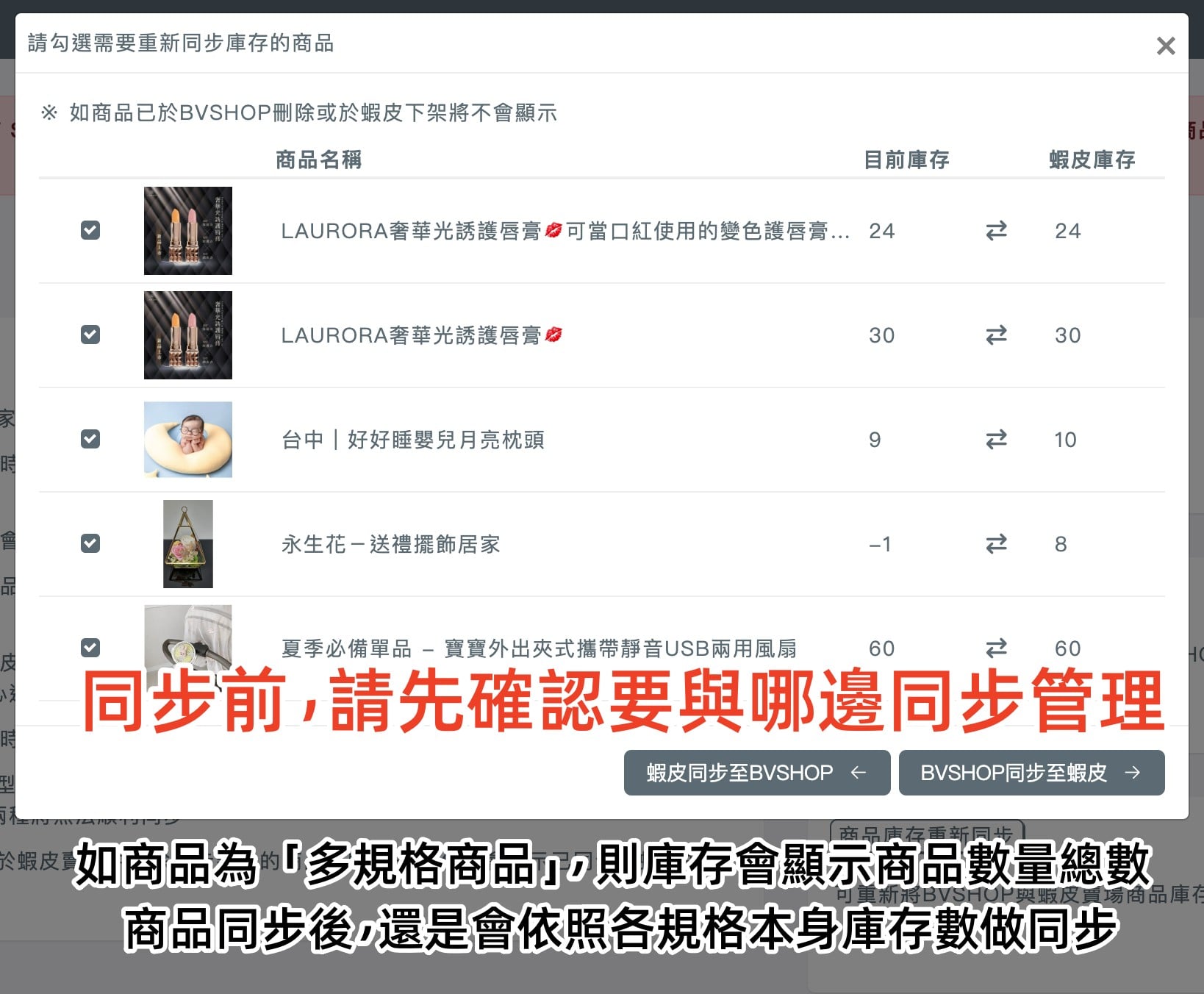This screenshot has height=994, width=1204.
Task: Click current stock value -1 for 永生花
Action: [x=880, y=544]
